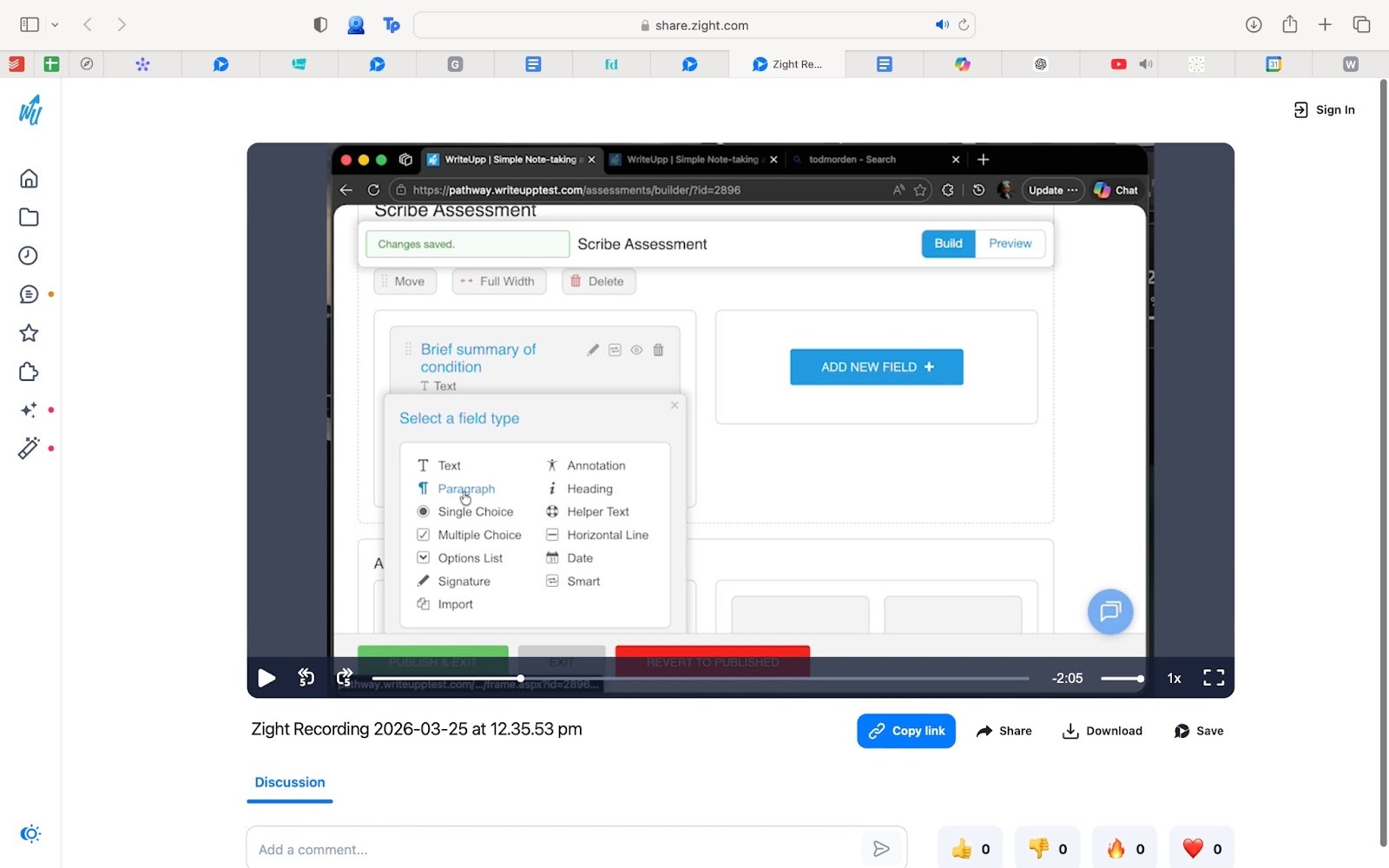The image size is (1389, 868).
Task: Toggle the theme icon at sidebar bottom
Action: (30, 834)
